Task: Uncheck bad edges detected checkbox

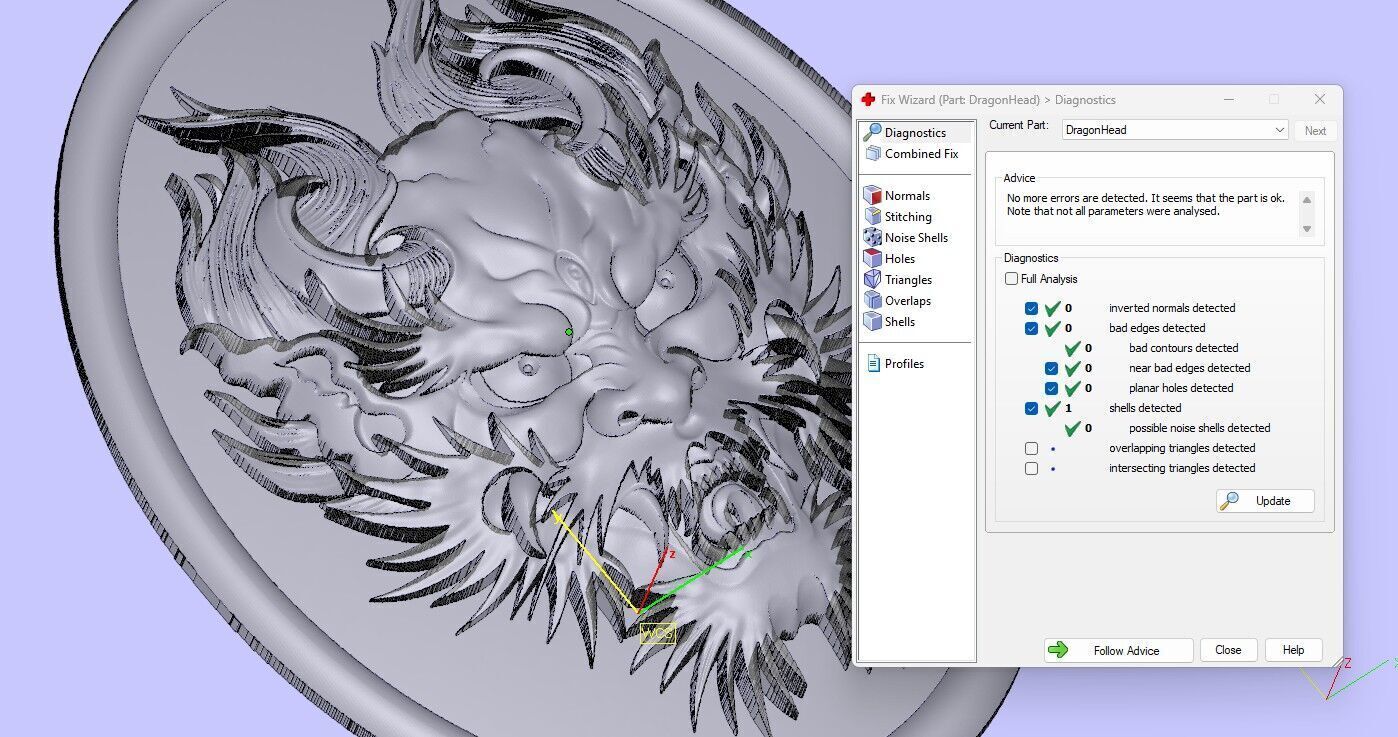Action: (1031, 328)
